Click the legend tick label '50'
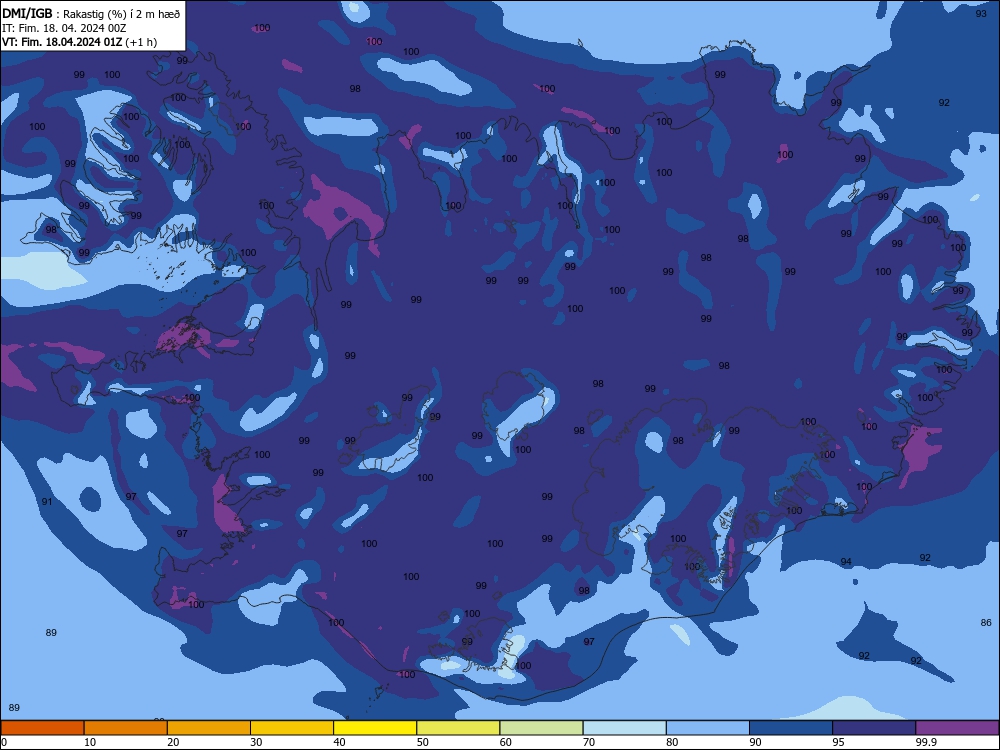1000x750 pixels. (422, 742)
